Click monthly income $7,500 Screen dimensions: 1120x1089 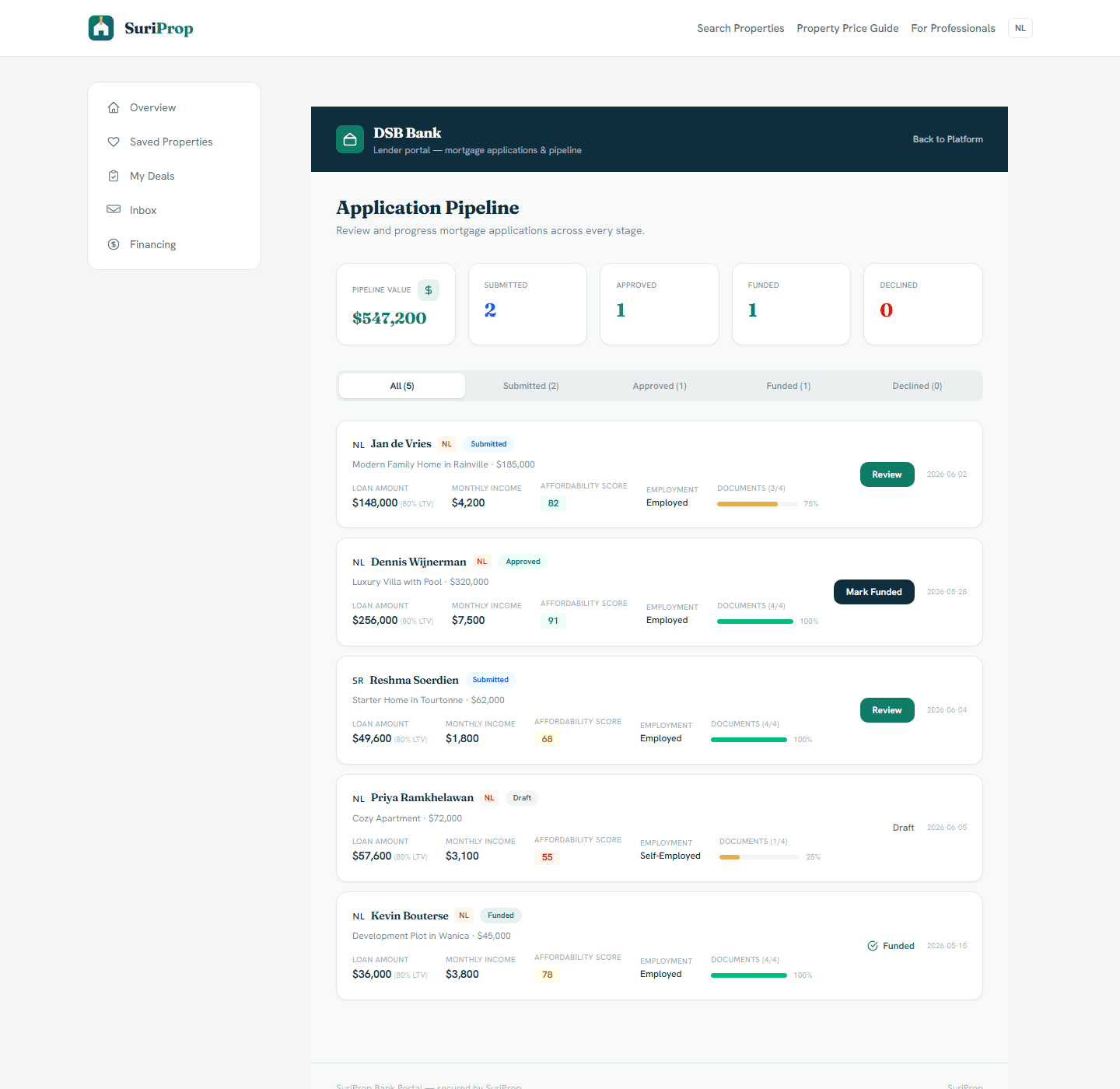pos(468,621)
